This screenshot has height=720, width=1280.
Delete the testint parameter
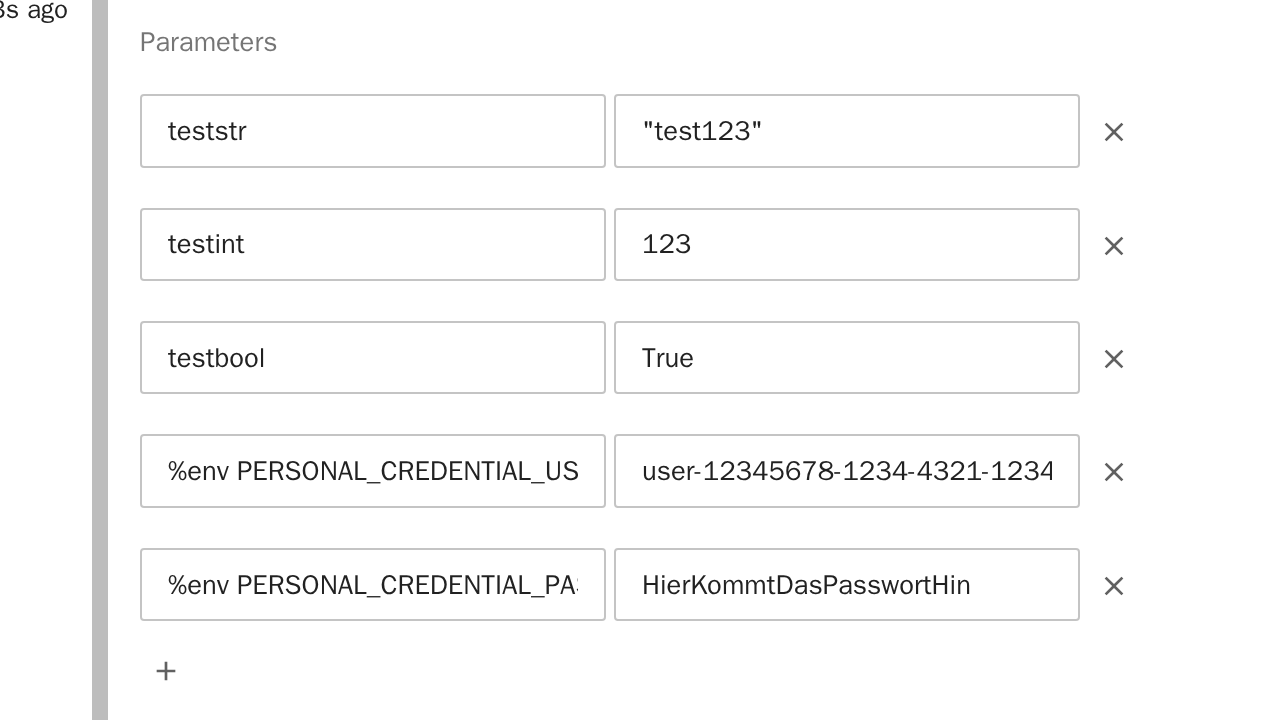pos(1113,246)
